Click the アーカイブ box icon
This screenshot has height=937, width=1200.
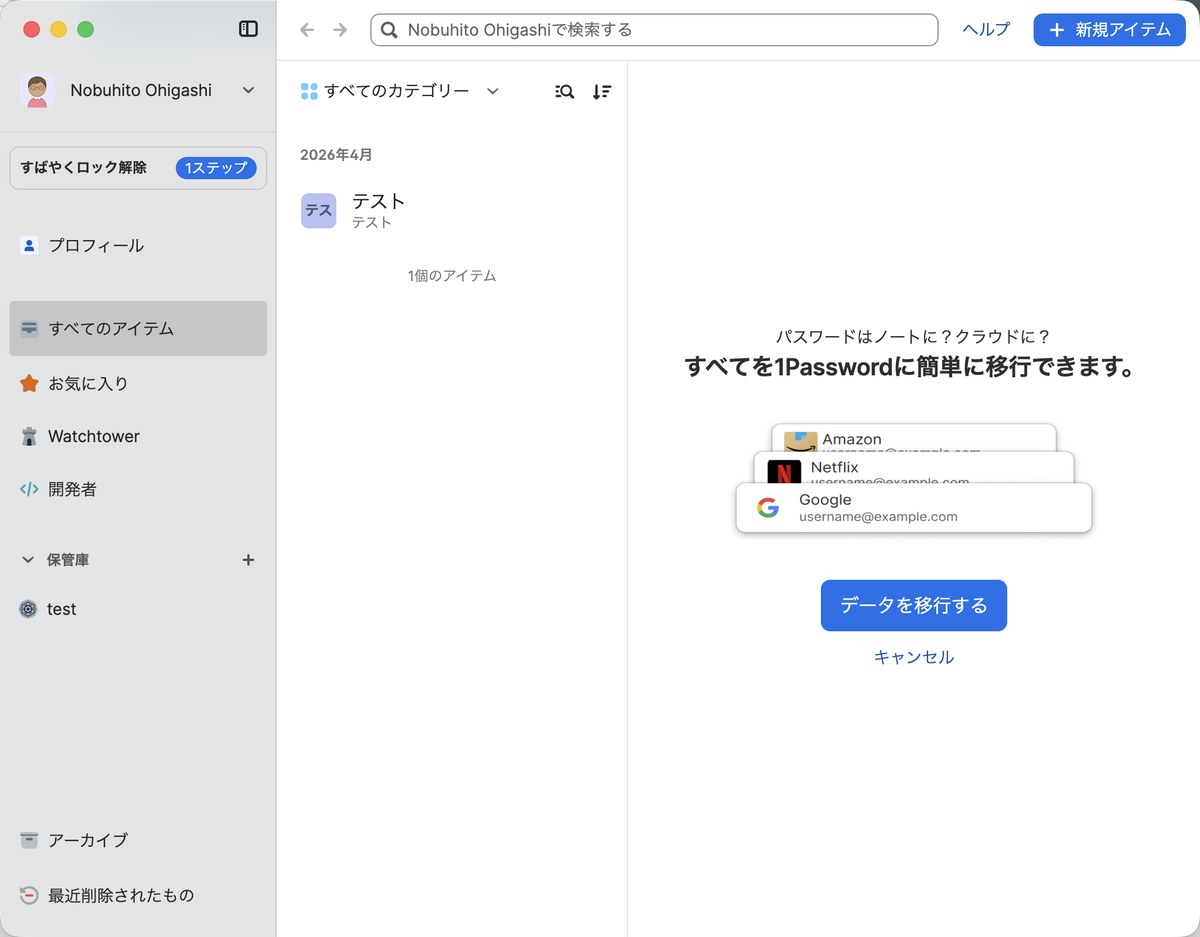[x=29, y=840]
